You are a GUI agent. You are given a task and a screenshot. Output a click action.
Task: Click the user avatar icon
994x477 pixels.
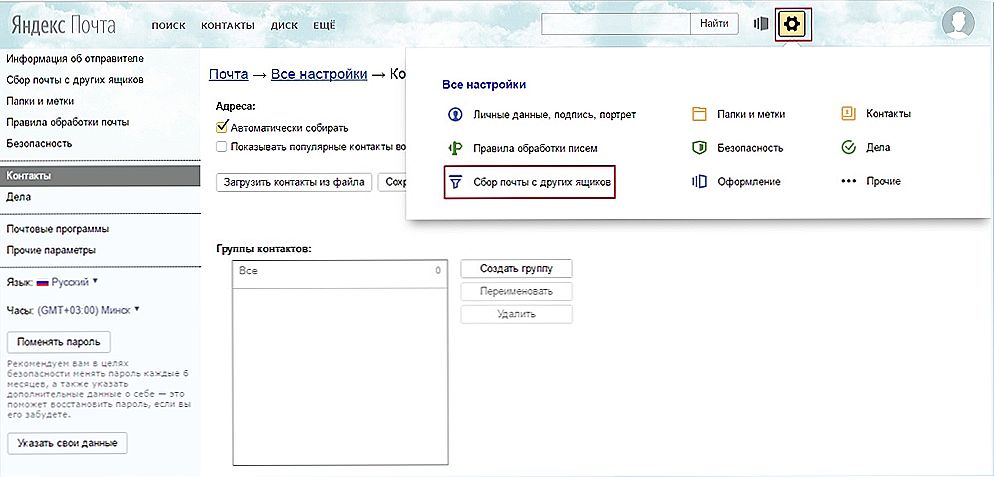(x=960, y=22)
